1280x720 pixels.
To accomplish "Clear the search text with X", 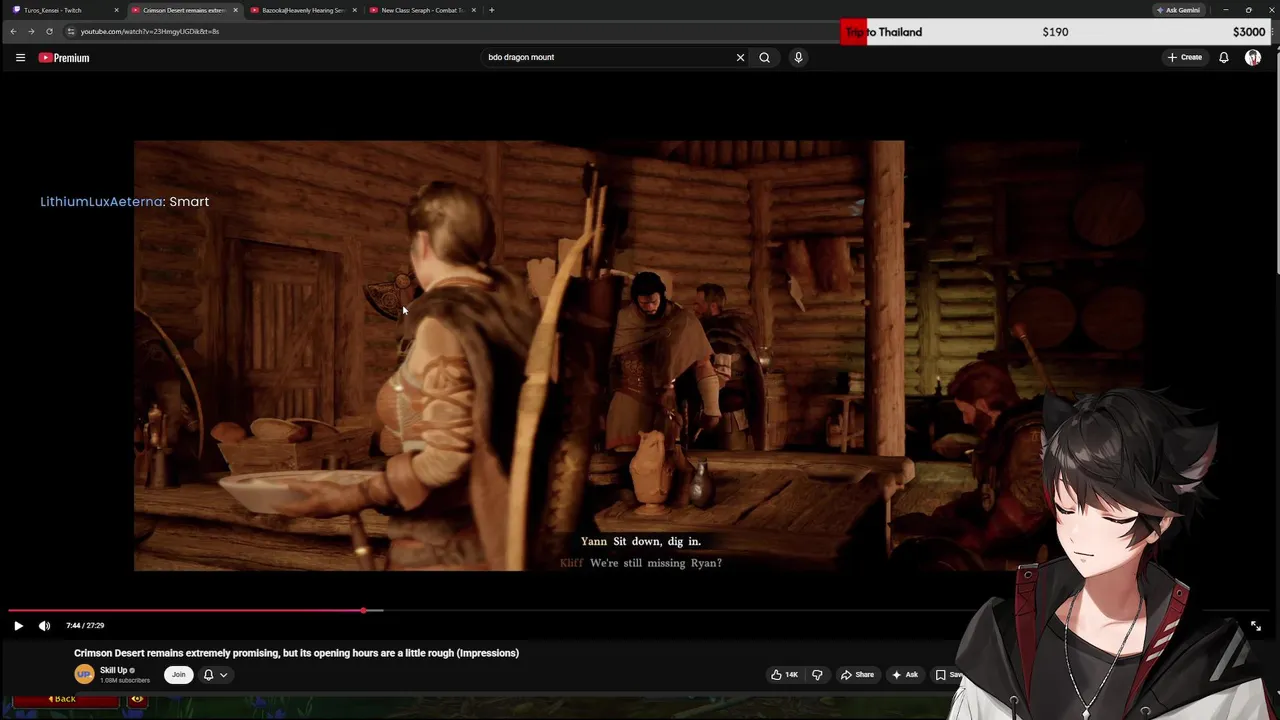I will point(740,57).
